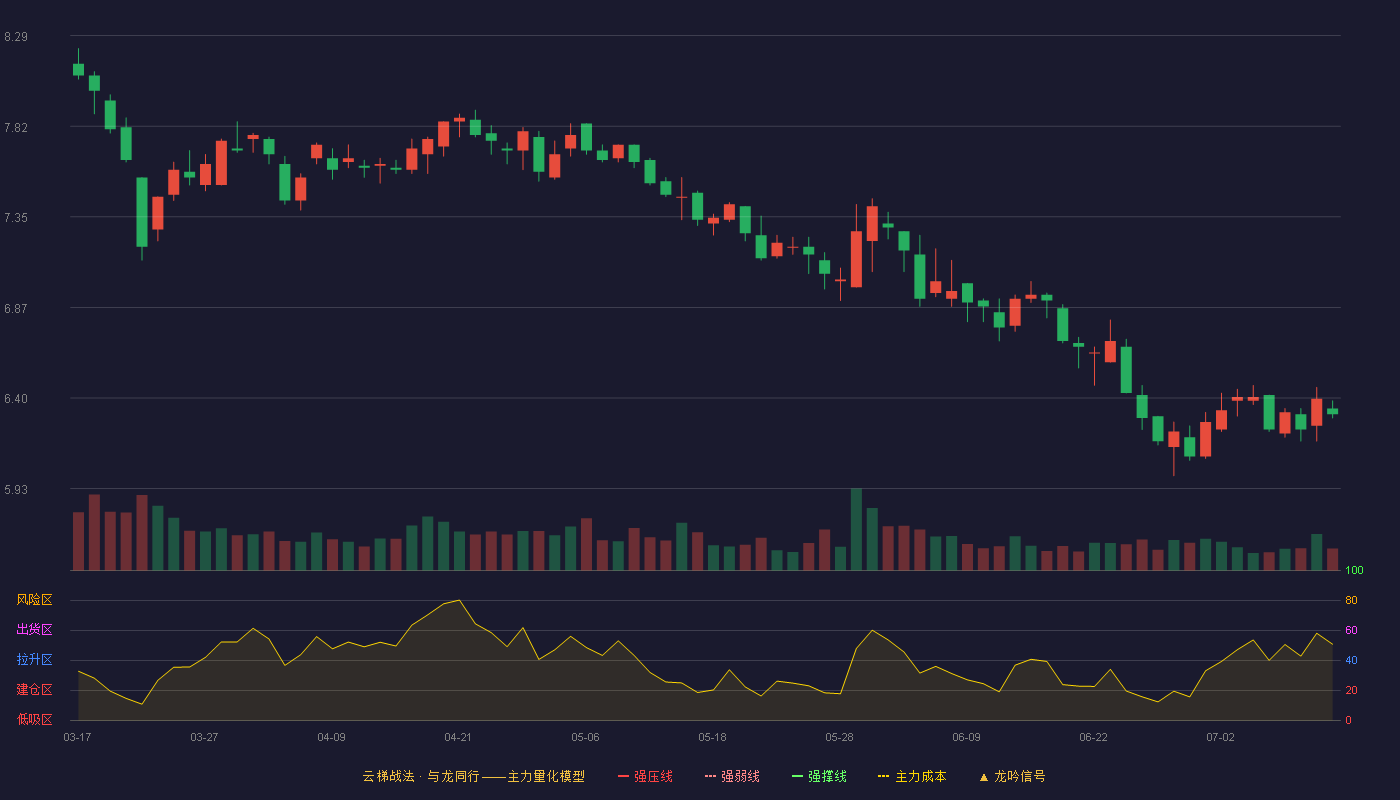Click the 03-17 date axis marker
The width and height of the screenshot is (1400, 800).
(77, 737)
